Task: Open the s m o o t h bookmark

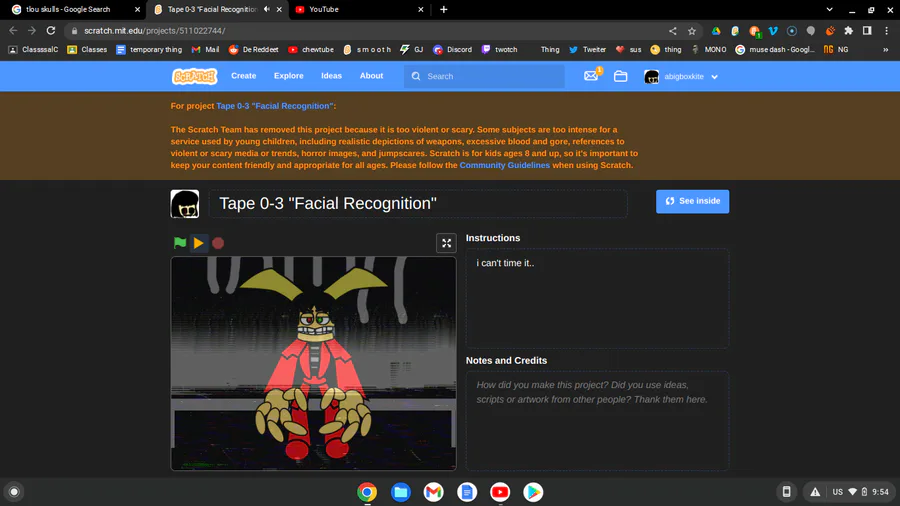Action: tap(367, 50)
